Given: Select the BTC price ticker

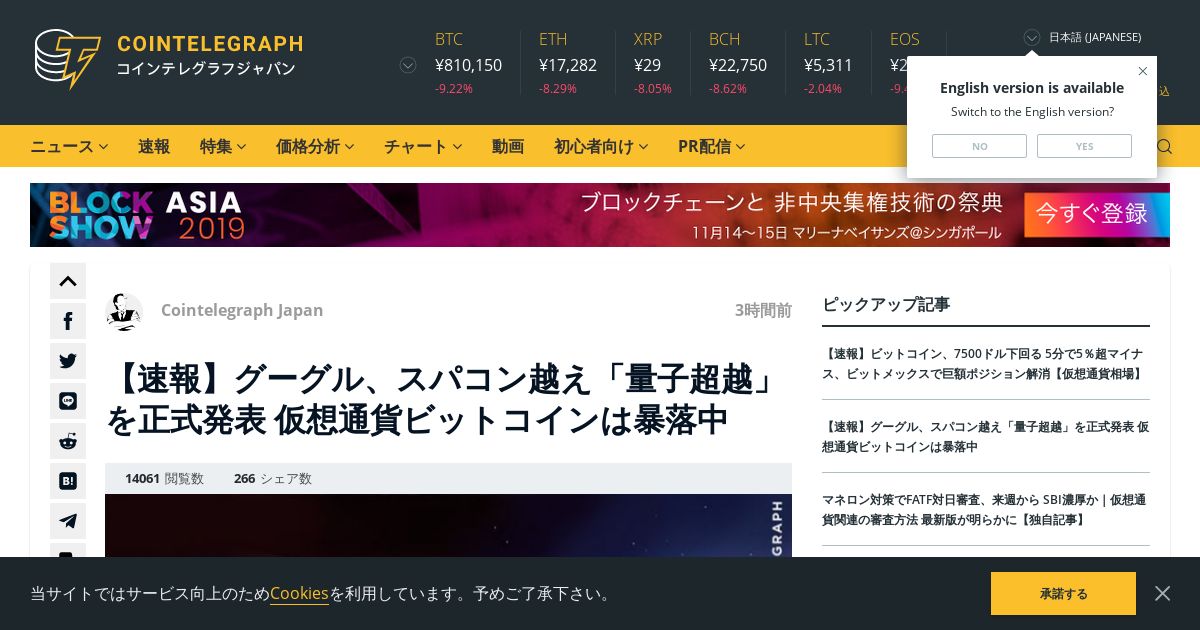Looking at the screenshot, I should coord(468,62).
